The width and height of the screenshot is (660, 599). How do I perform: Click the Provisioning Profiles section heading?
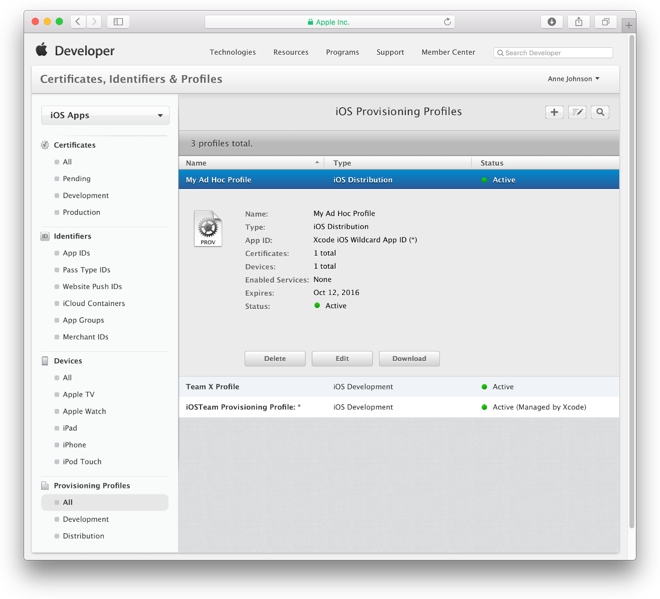pos(92,485)
